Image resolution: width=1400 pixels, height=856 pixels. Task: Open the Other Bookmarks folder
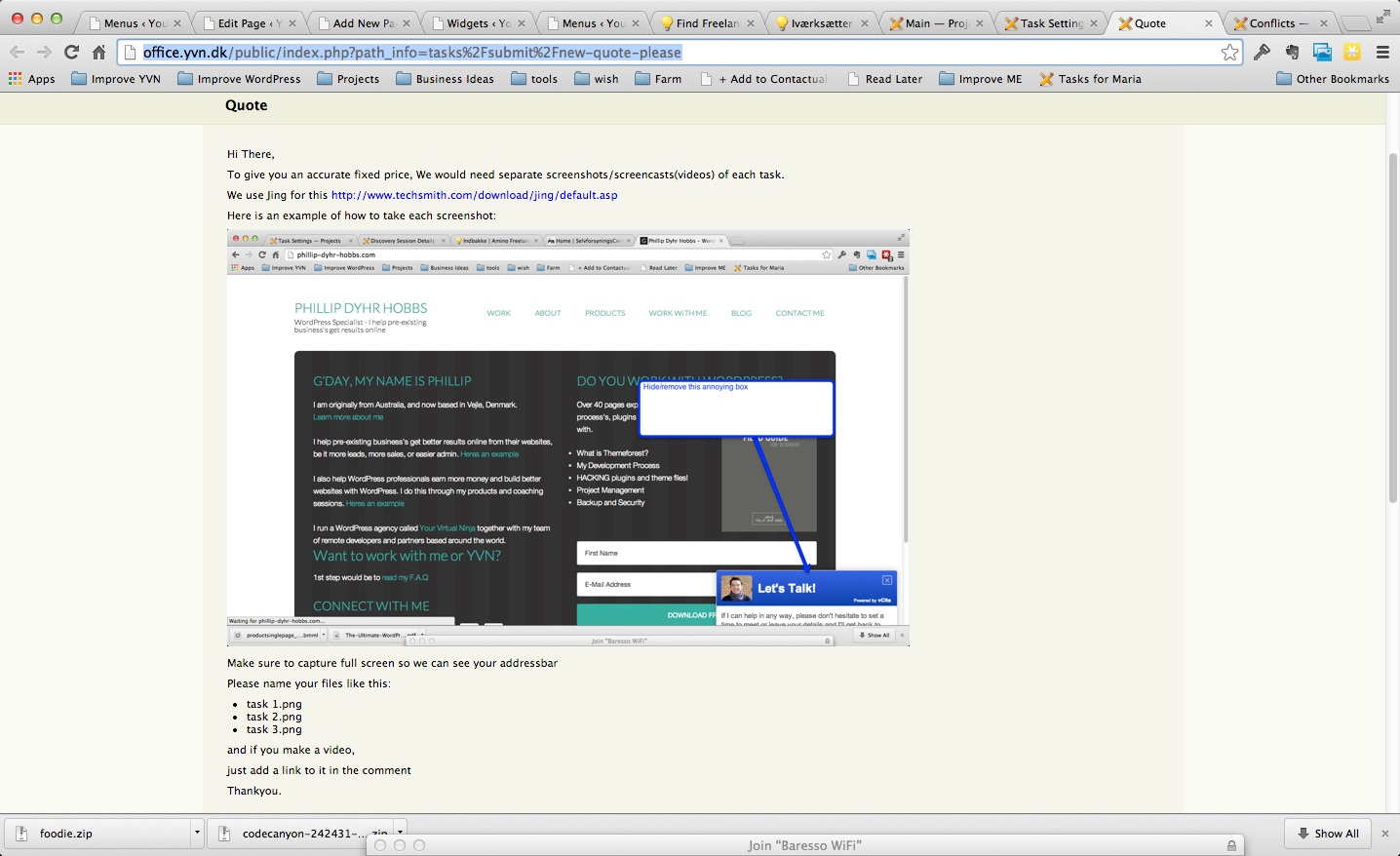pos(1333,79)
